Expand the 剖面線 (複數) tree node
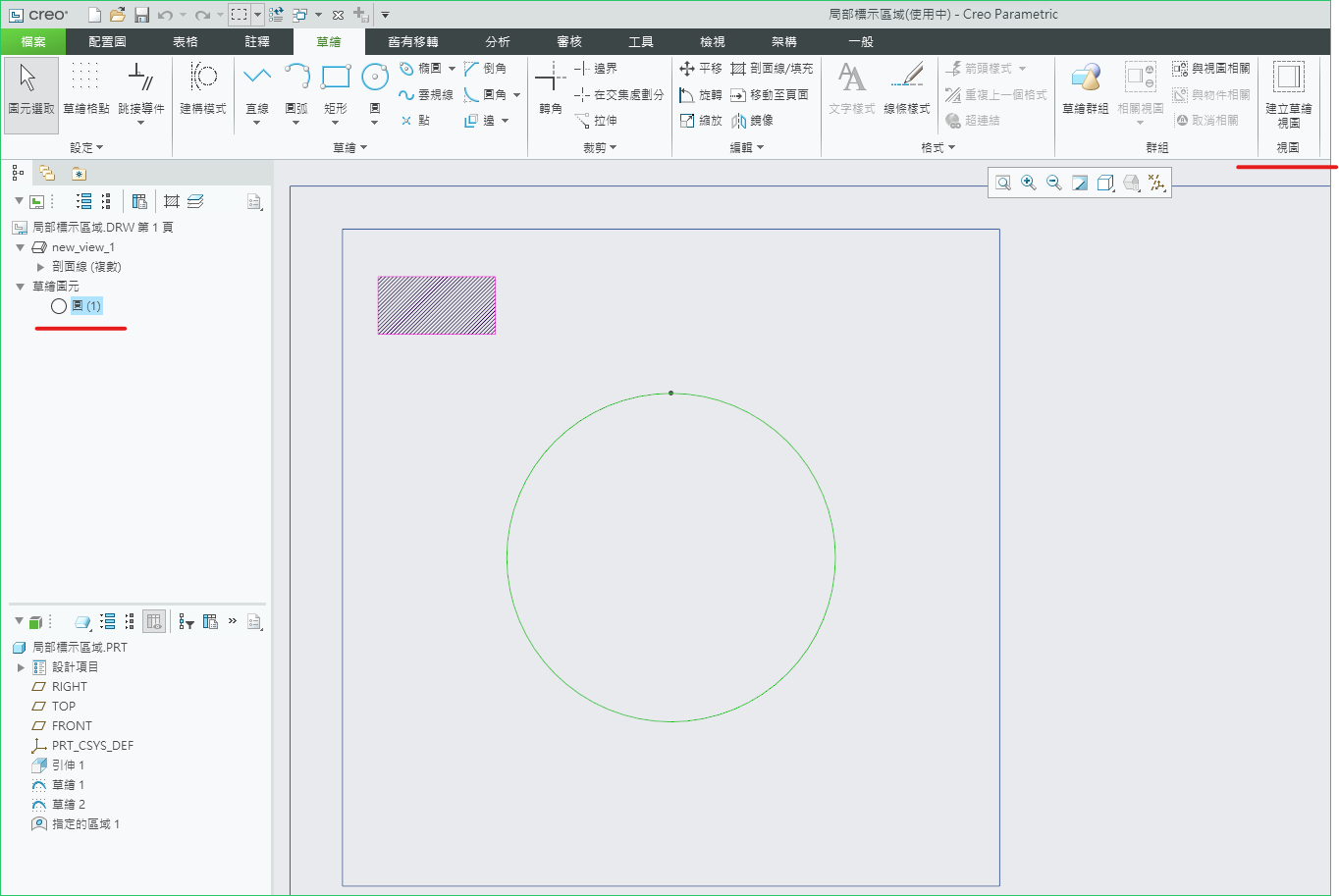This screenshot has height=896, width=1339. (x=40, y=267)
